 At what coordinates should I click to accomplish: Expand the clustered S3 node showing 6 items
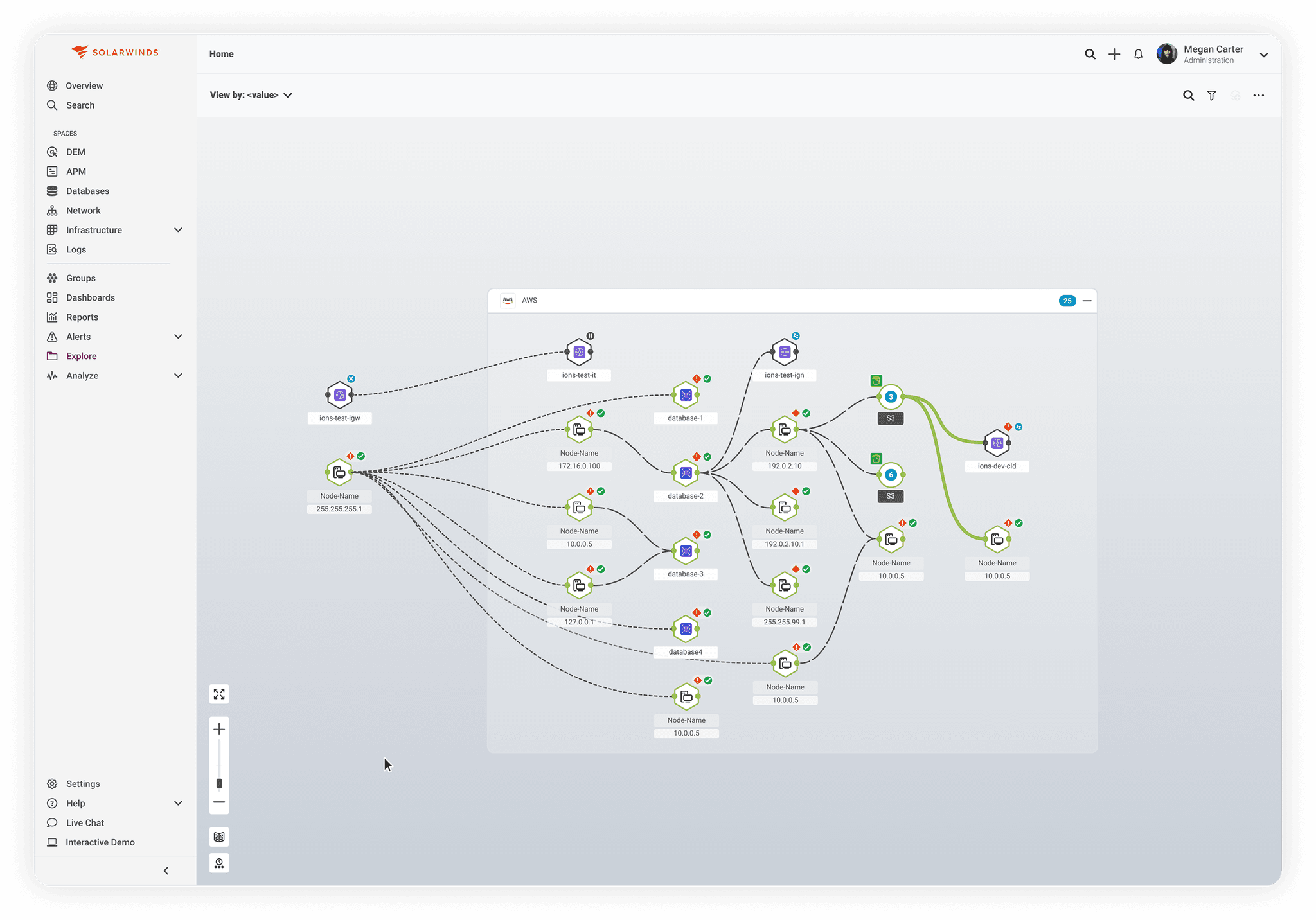tap(890, 475)
